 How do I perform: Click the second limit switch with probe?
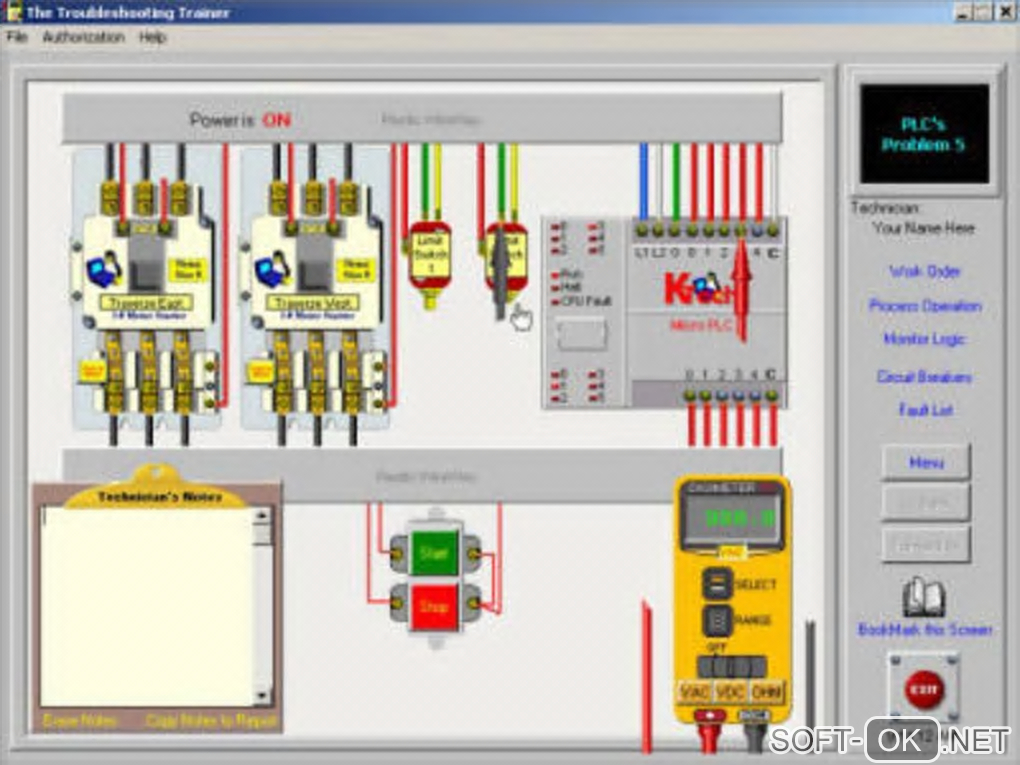tap(506, 260)
